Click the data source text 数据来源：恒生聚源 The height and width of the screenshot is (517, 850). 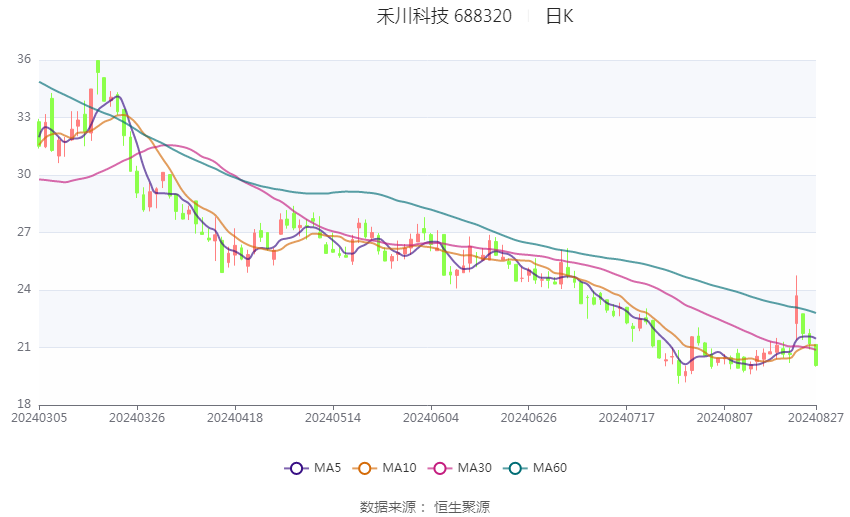click(x=425, y=507)
